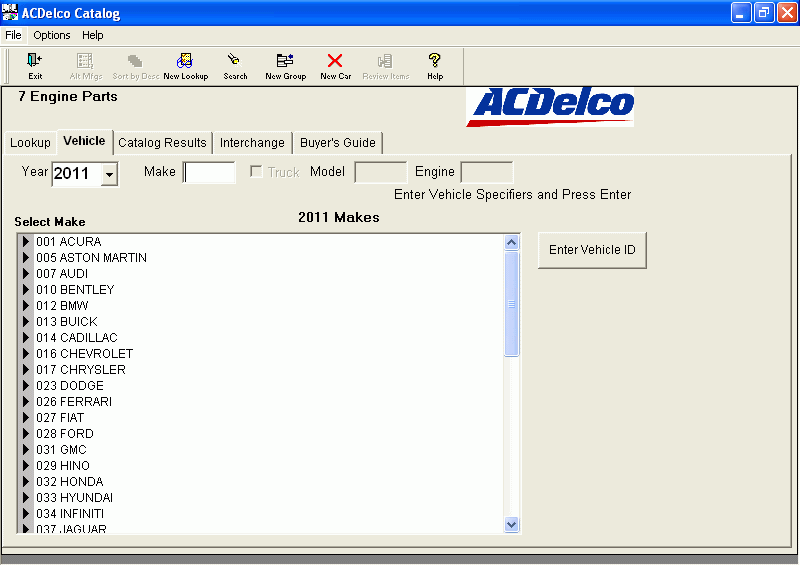Toggle the Truck checkbox
800x565 pixels.
click(256, 172)
